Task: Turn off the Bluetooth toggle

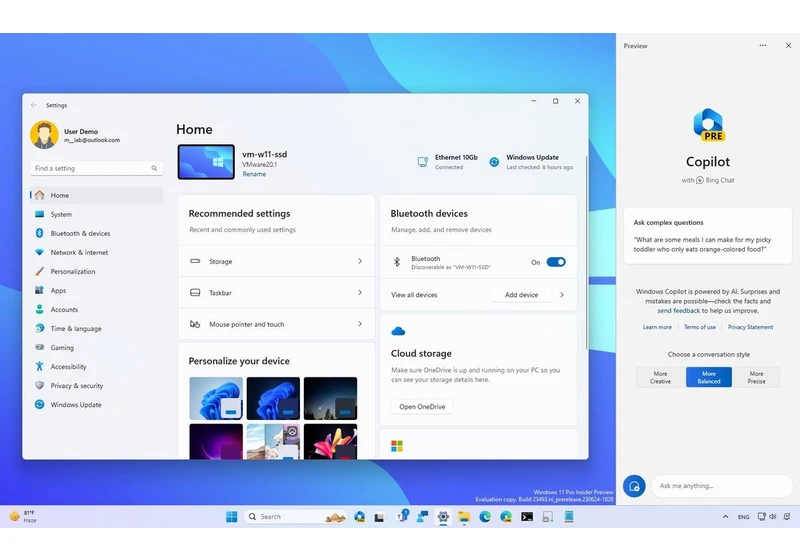Action: (556, 262)
